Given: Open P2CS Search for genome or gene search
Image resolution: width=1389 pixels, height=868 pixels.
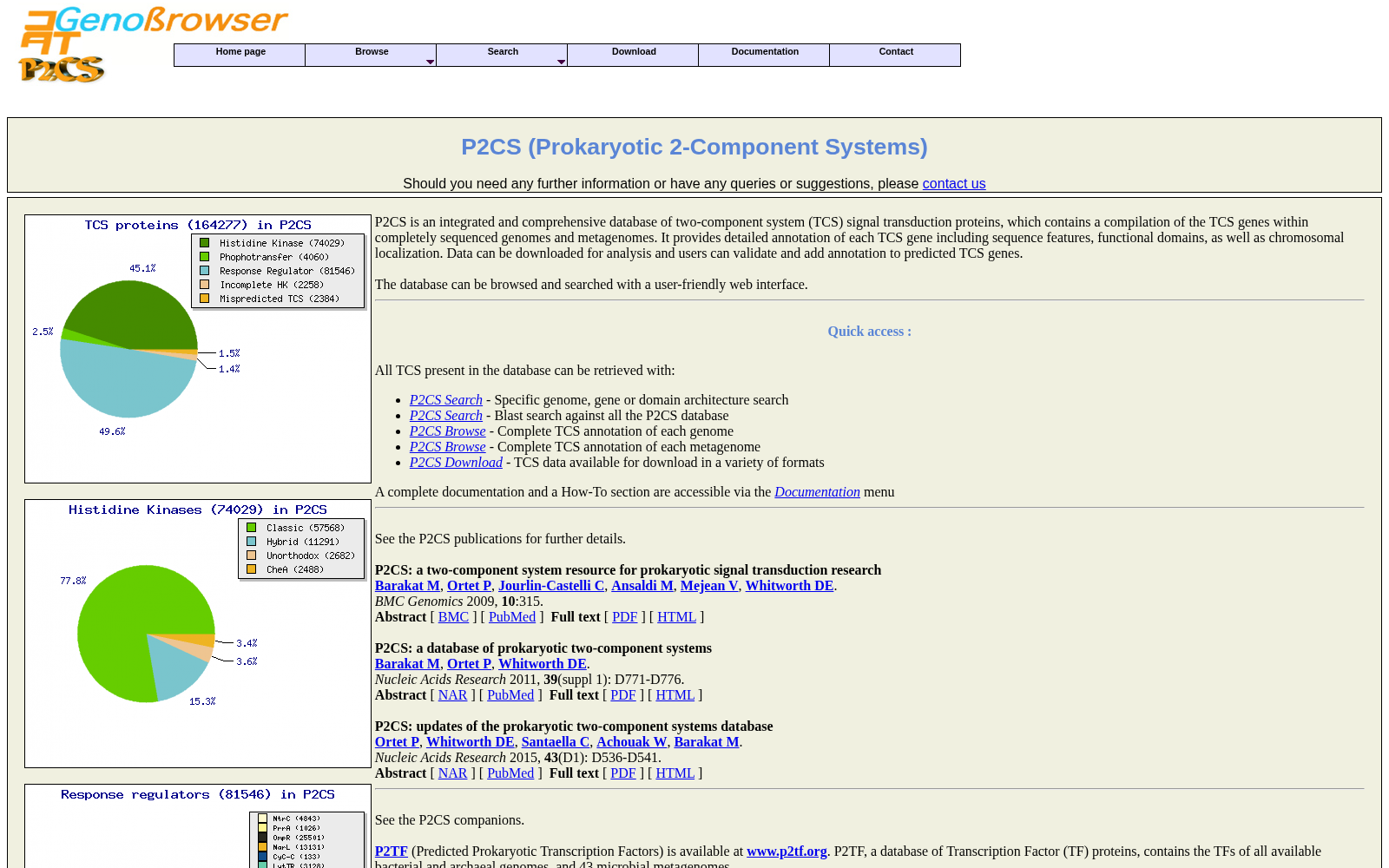Looking at the screenshot, I should (x=446, y=400).
